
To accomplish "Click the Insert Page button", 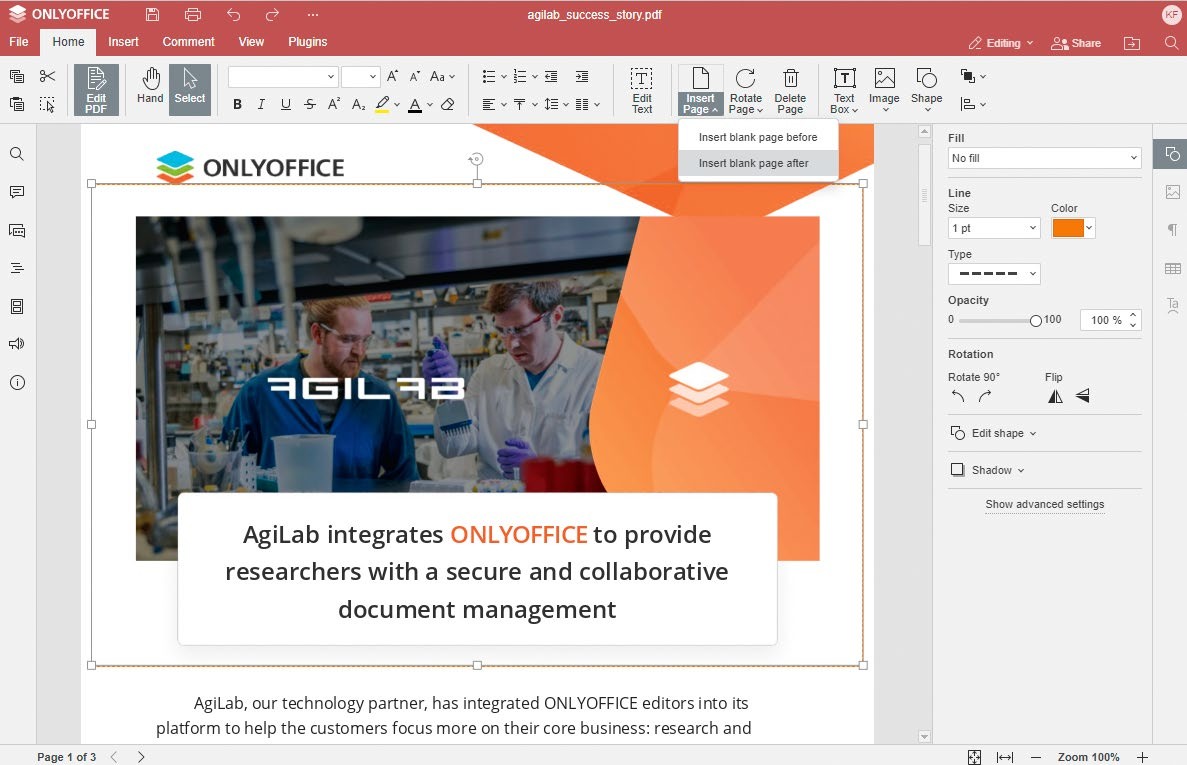I will click(700, 90).
